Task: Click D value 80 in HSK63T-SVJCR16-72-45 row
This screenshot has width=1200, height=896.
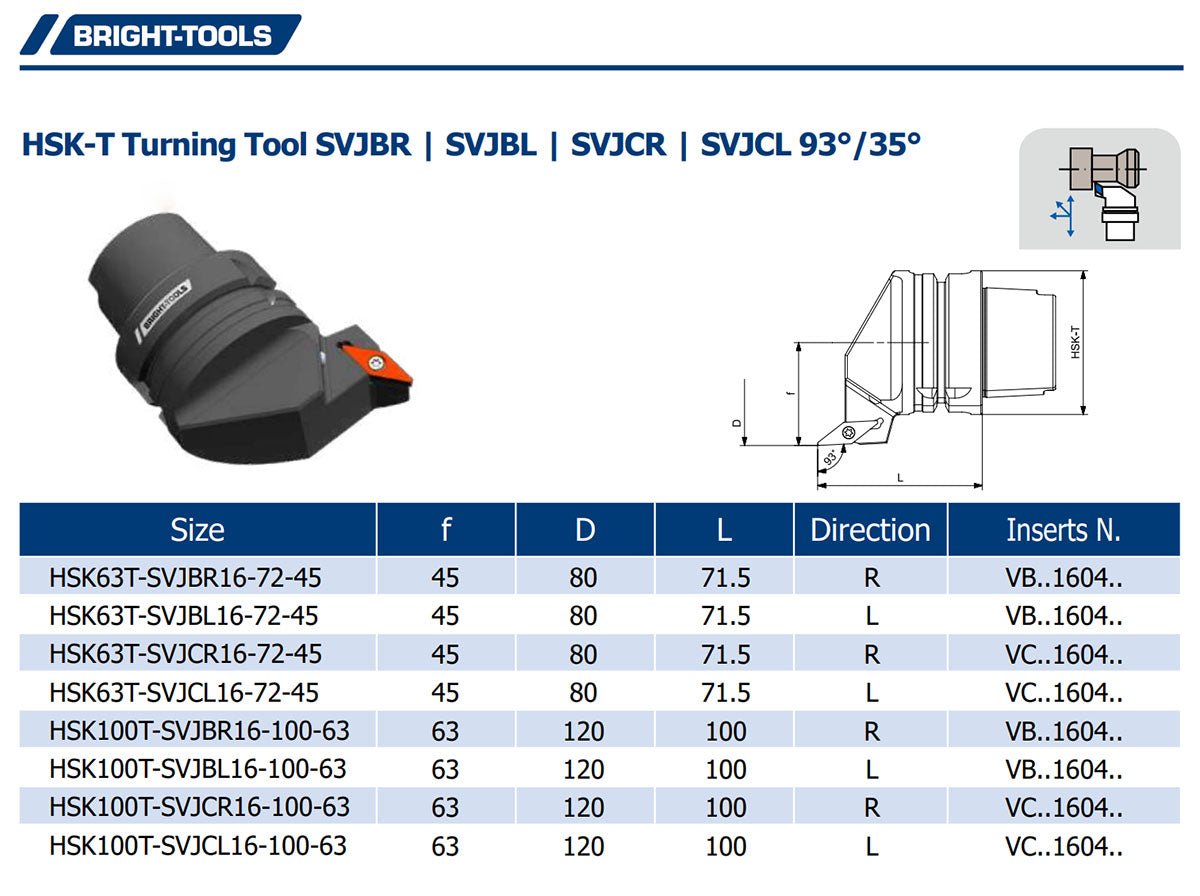Action: point(583,654)
